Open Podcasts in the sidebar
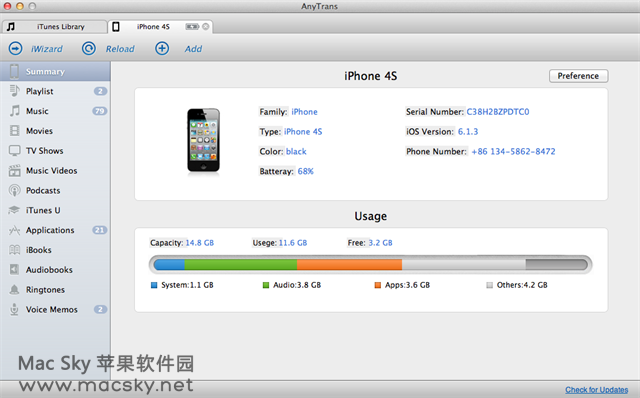The width and height of the screenshot is (640, 398). pyautogui.click(x=55, y=191)
